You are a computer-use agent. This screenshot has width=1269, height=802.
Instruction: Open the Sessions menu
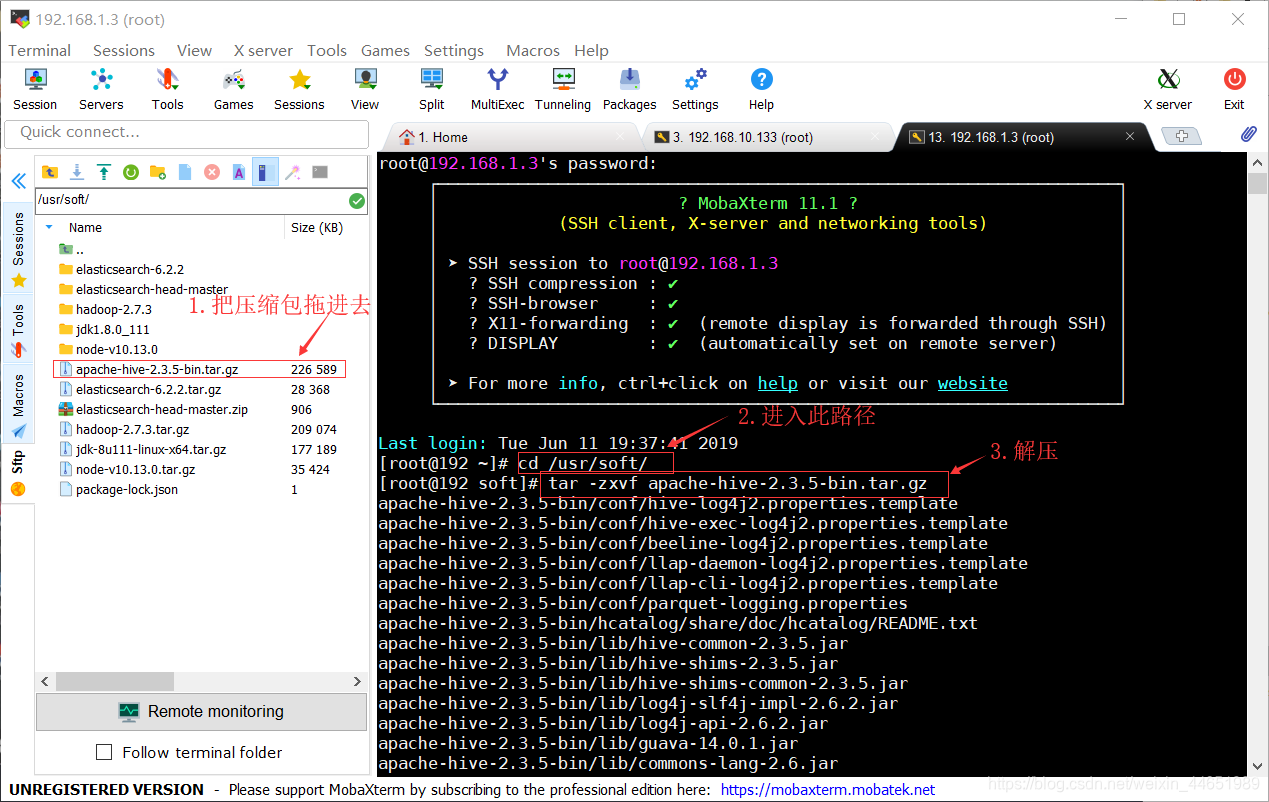[x=124, y=50]
